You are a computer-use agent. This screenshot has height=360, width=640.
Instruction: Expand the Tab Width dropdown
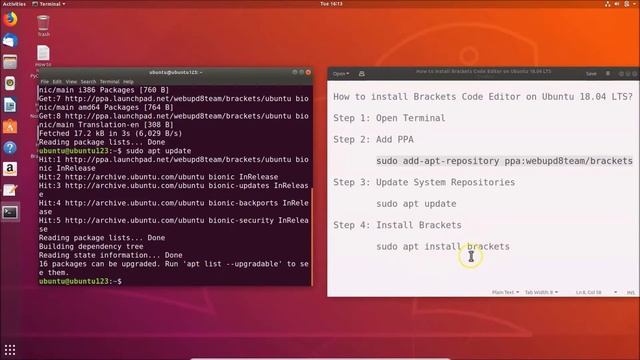pos(541,292)
